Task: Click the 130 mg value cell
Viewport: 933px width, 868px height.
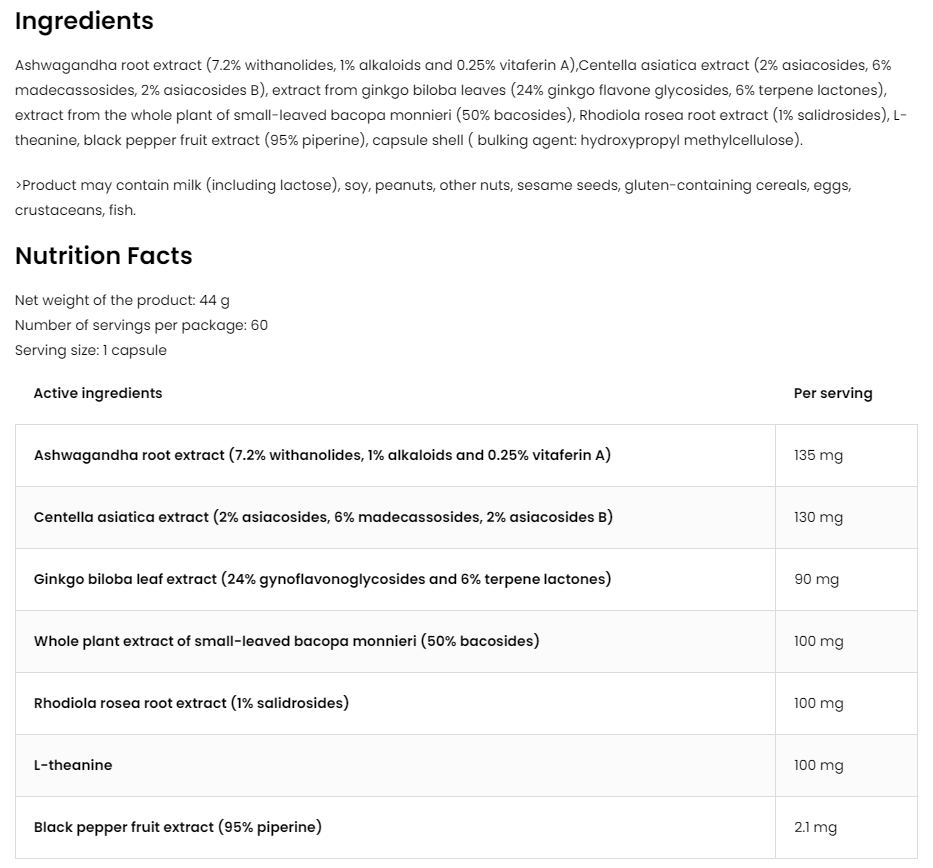Action: coord(818,517)
